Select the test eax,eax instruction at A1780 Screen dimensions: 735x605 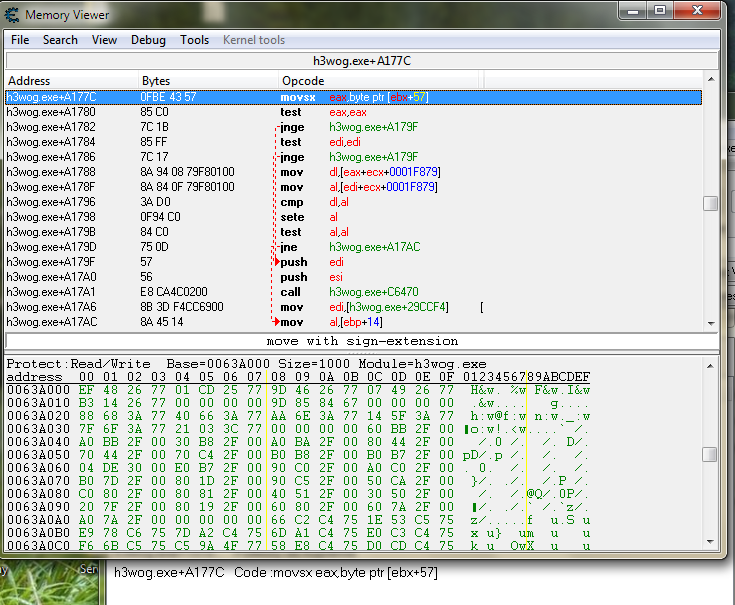[x=350, y=112]
